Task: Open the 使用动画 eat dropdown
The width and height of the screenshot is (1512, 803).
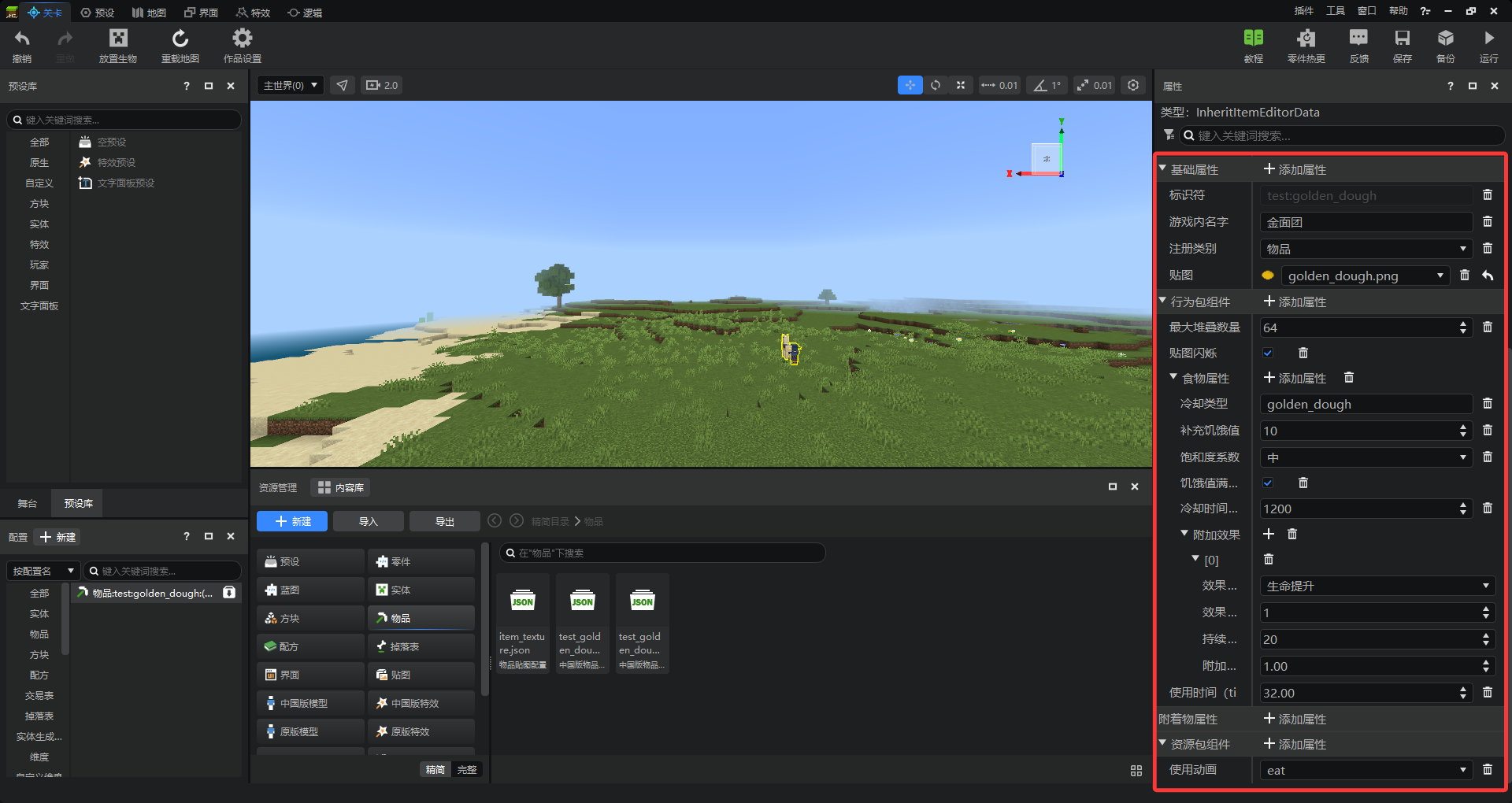Action: click(x=1366, y=770)
